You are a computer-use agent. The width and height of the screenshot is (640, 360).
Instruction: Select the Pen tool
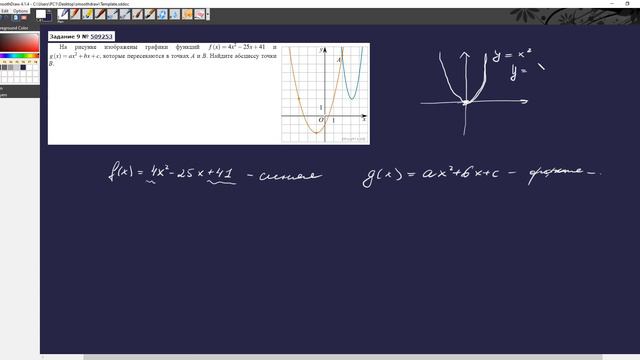pyautogui.click(x=63, y=15)
